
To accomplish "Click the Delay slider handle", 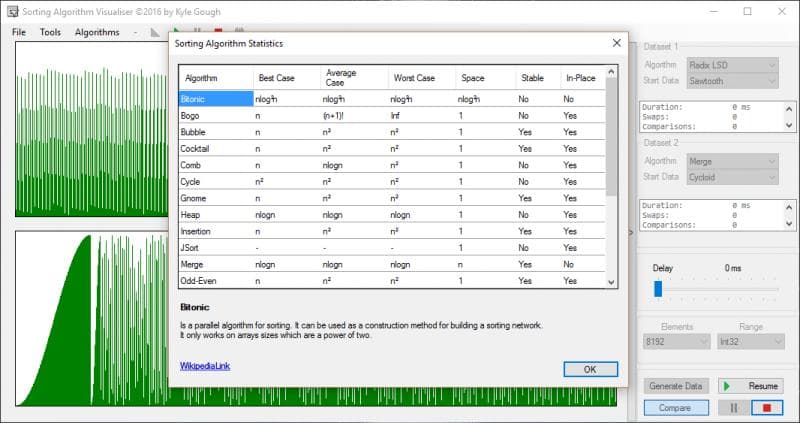I will 658,288.
